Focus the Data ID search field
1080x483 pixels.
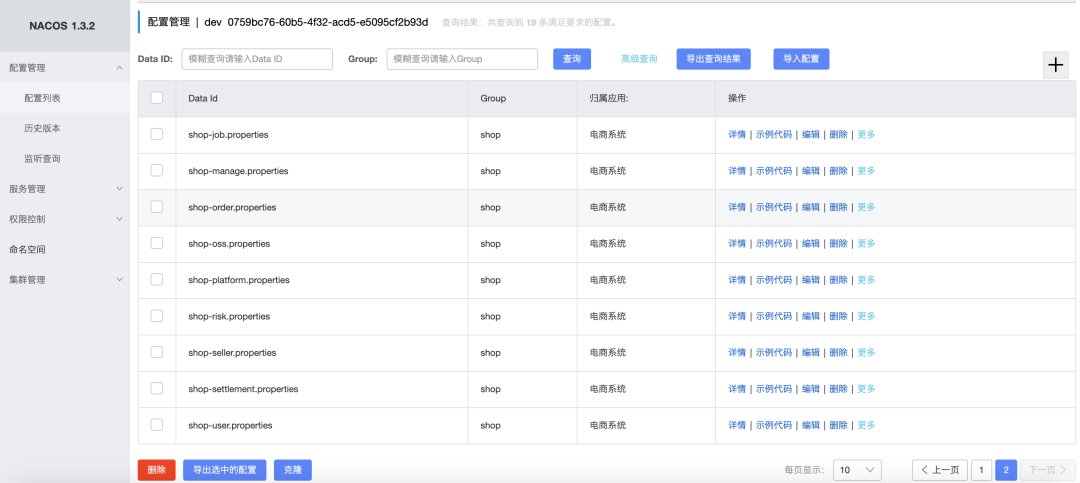(257, 59)
